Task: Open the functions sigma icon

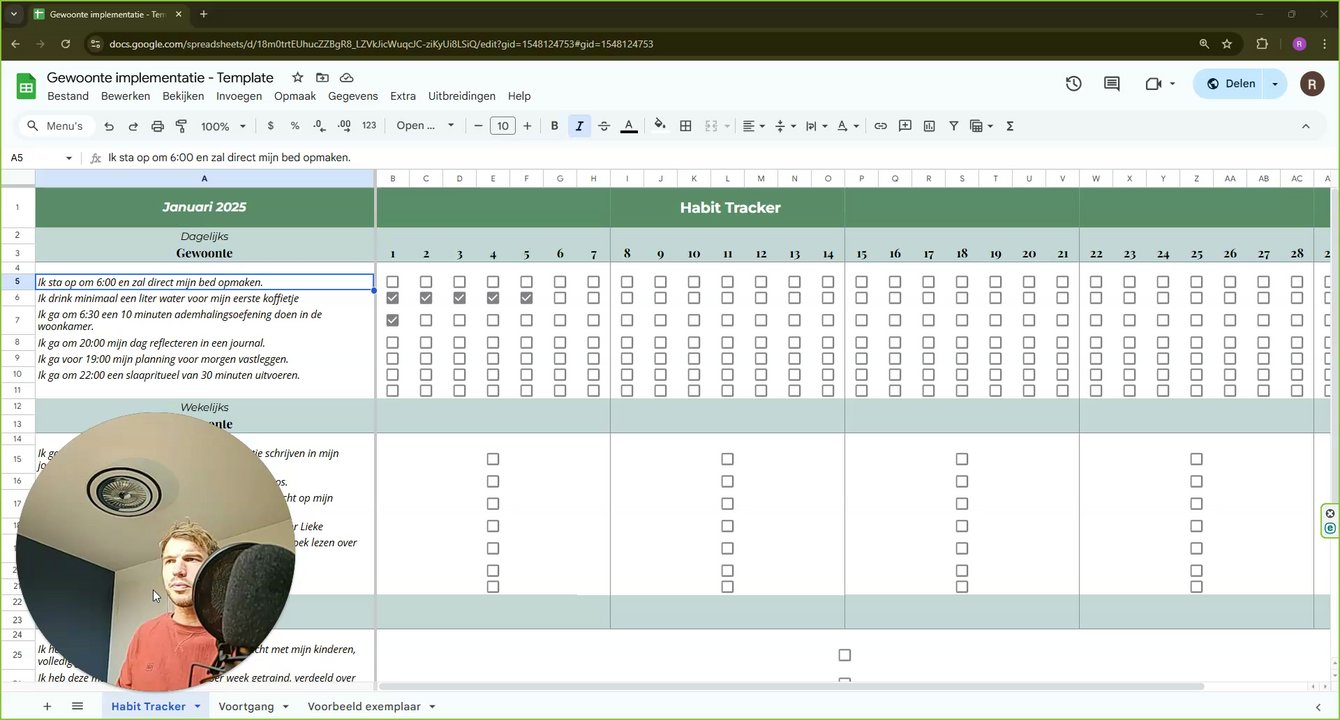Action: click(x=1010, y=126)
